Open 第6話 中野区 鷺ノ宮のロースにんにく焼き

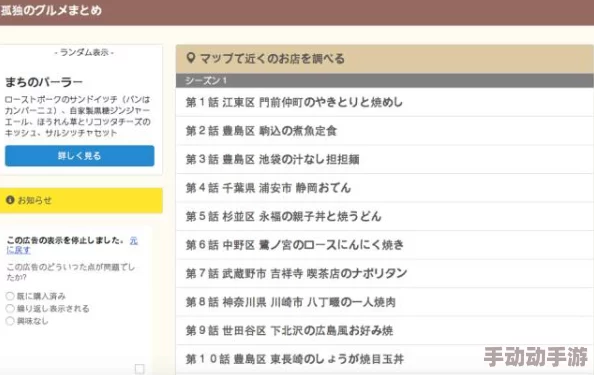click(385, 245)
